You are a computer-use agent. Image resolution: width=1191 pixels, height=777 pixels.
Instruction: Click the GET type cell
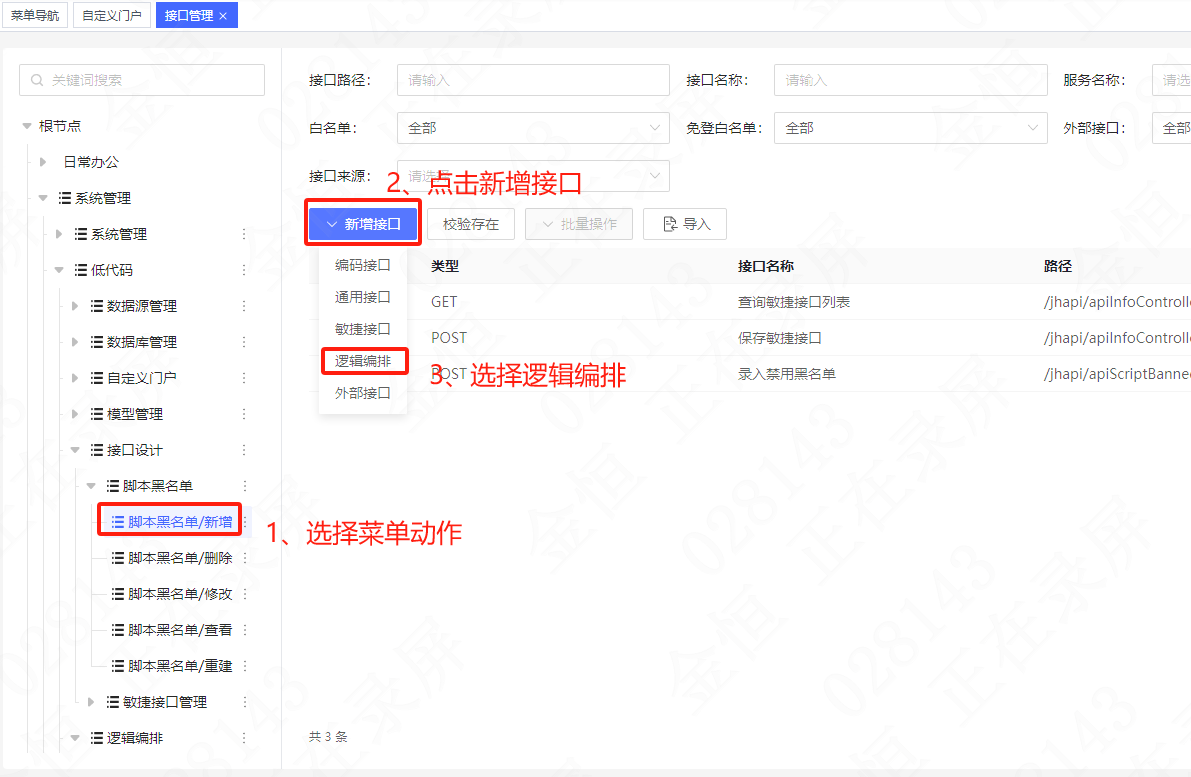tap(444, 302)
